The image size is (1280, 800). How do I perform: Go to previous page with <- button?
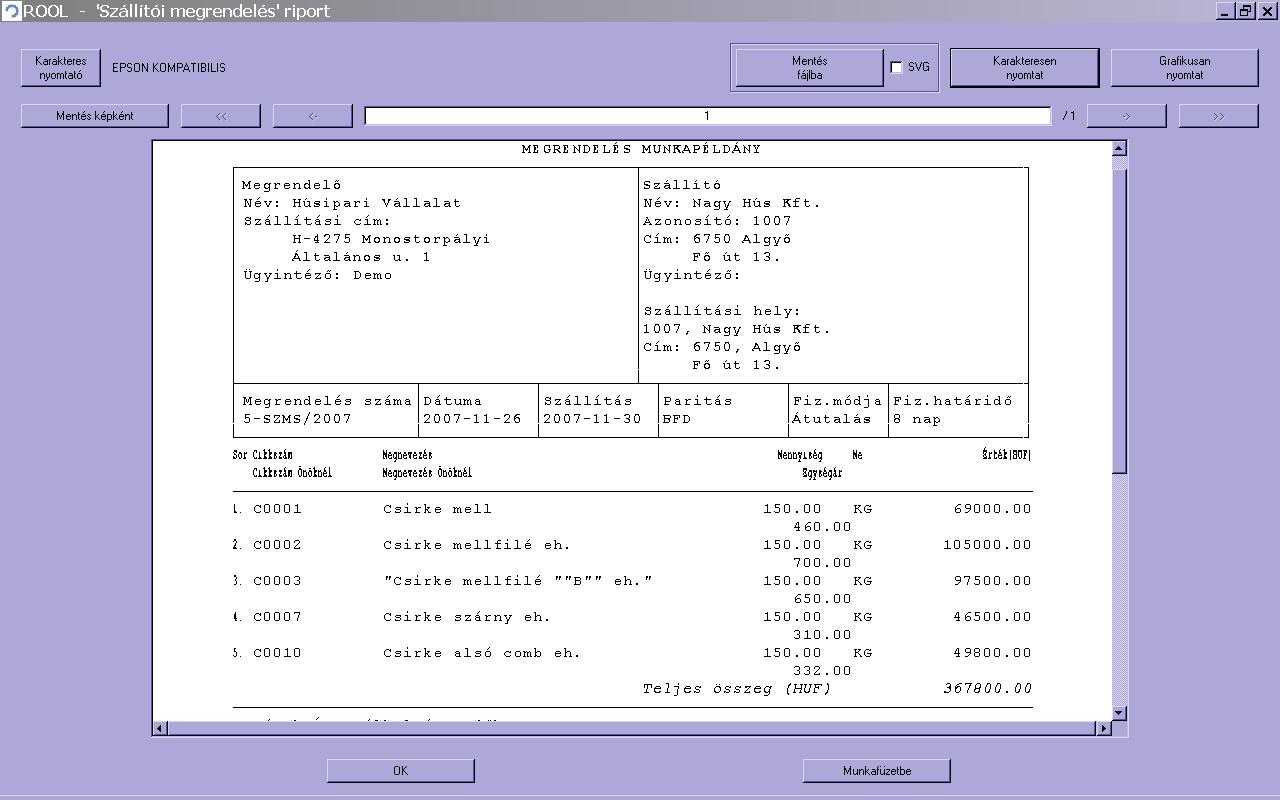click(x=313, y=116)
